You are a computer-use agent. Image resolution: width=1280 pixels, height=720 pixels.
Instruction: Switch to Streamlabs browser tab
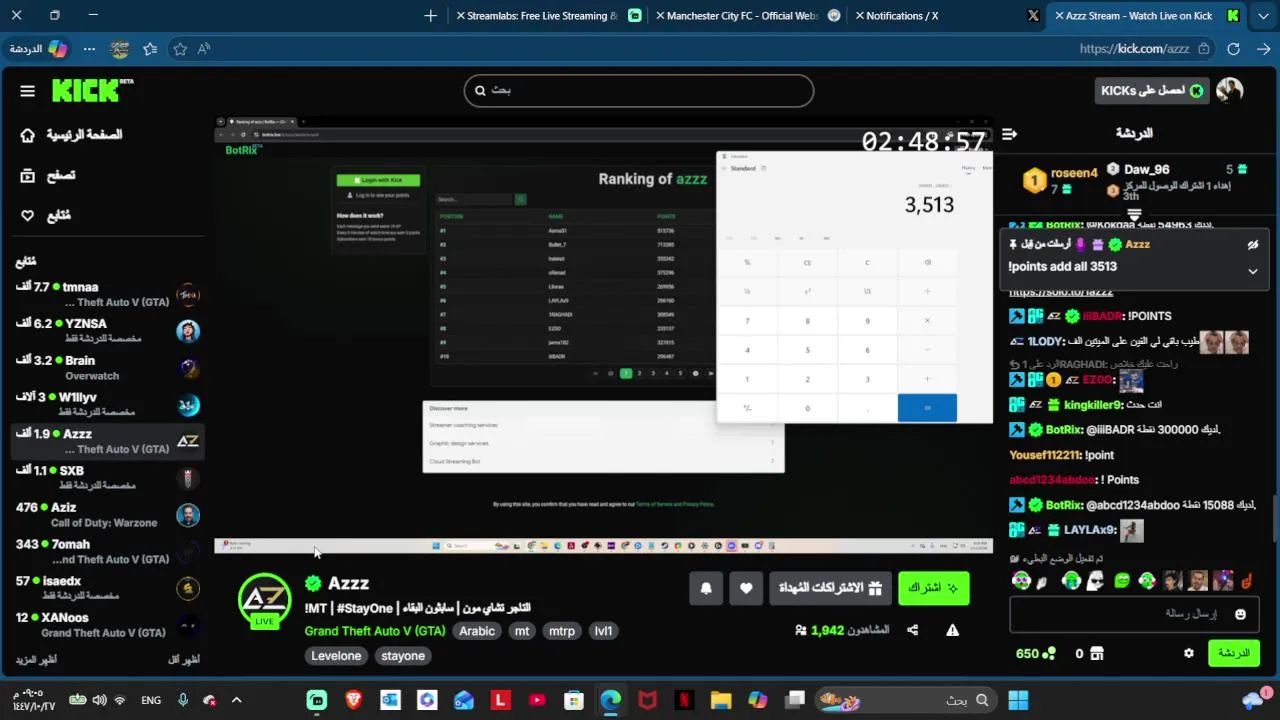(x=548, y=16)
